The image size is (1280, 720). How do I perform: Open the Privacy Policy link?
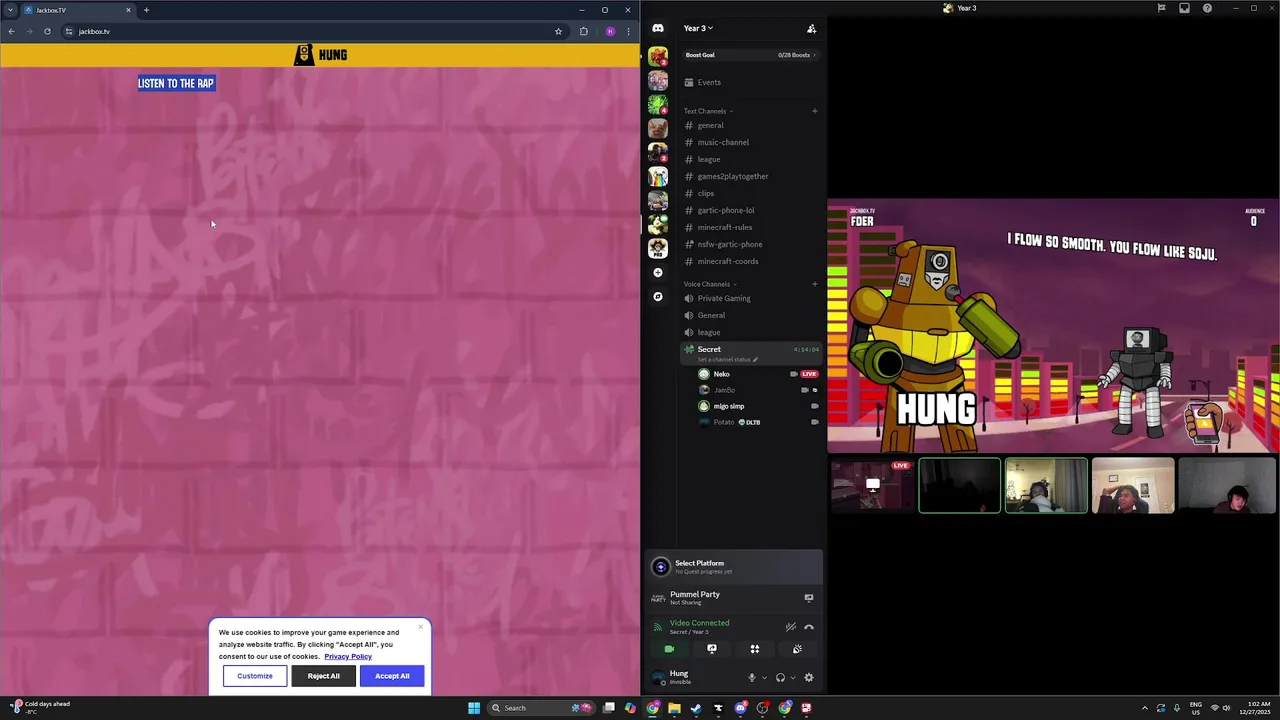[x=348, y=656]
